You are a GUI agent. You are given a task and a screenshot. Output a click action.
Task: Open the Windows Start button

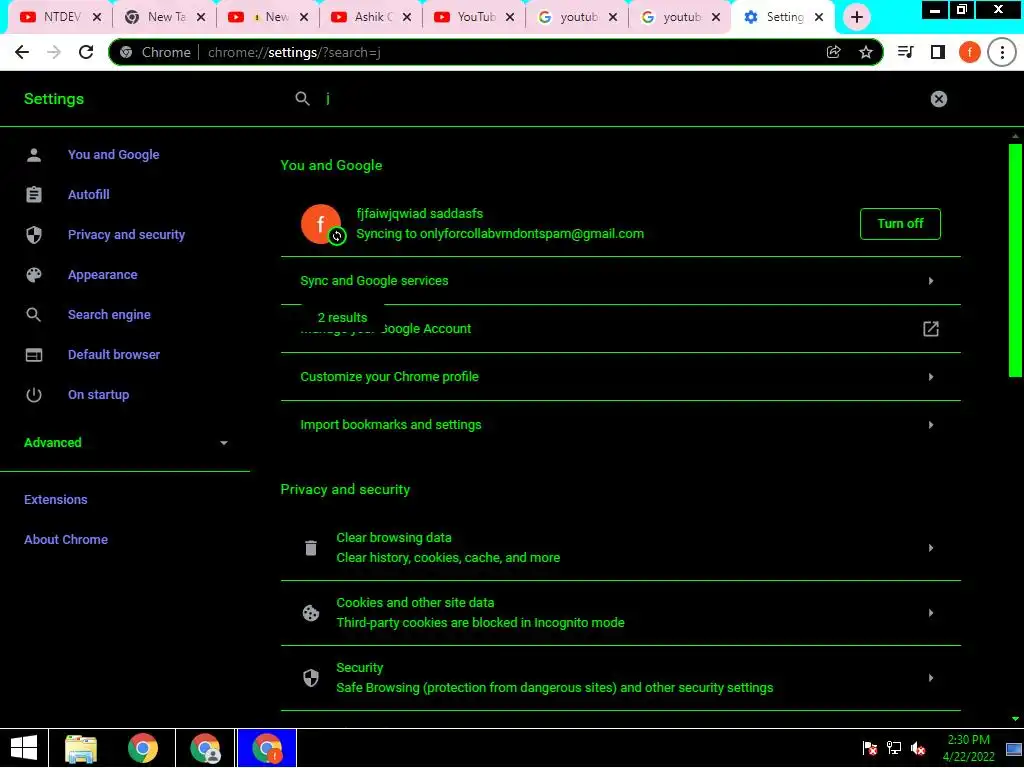[x=24, y=748]
